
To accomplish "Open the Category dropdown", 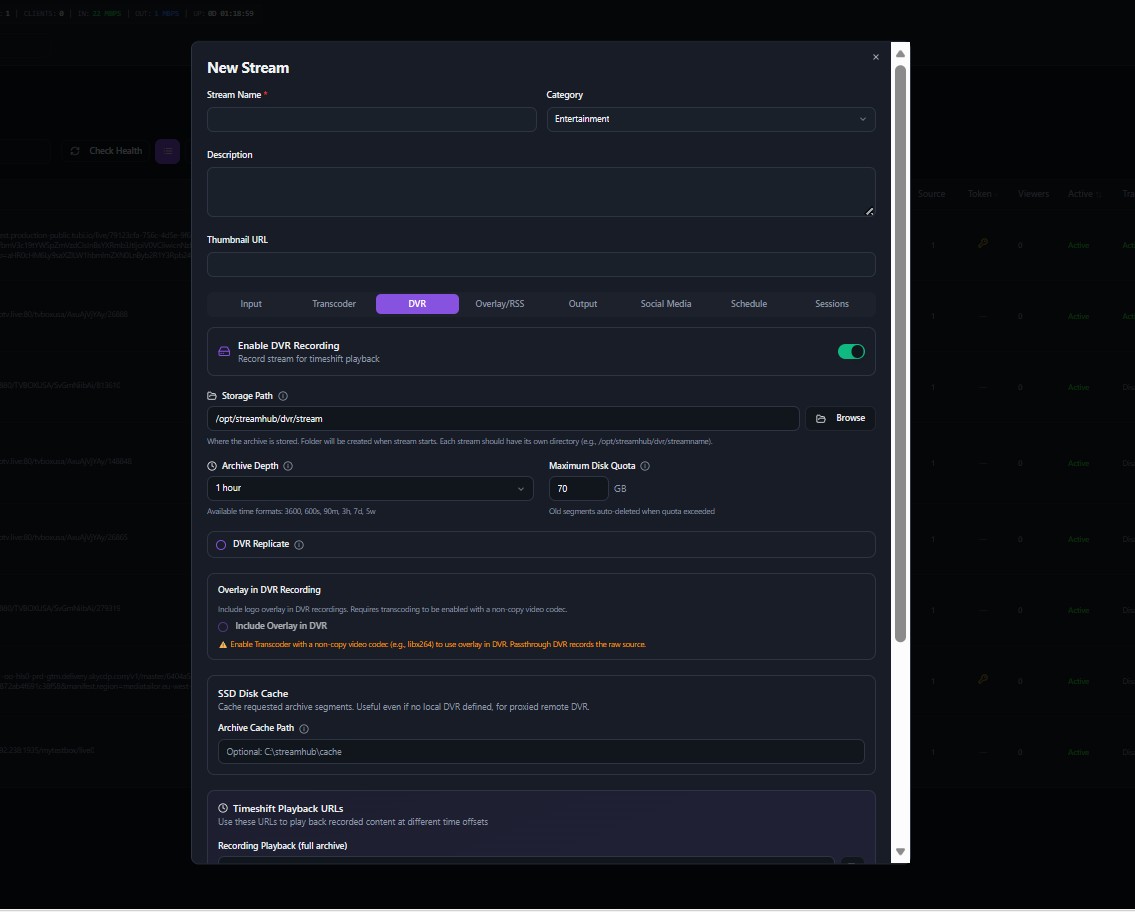I will pyautogui.click(x=711, y=119).
